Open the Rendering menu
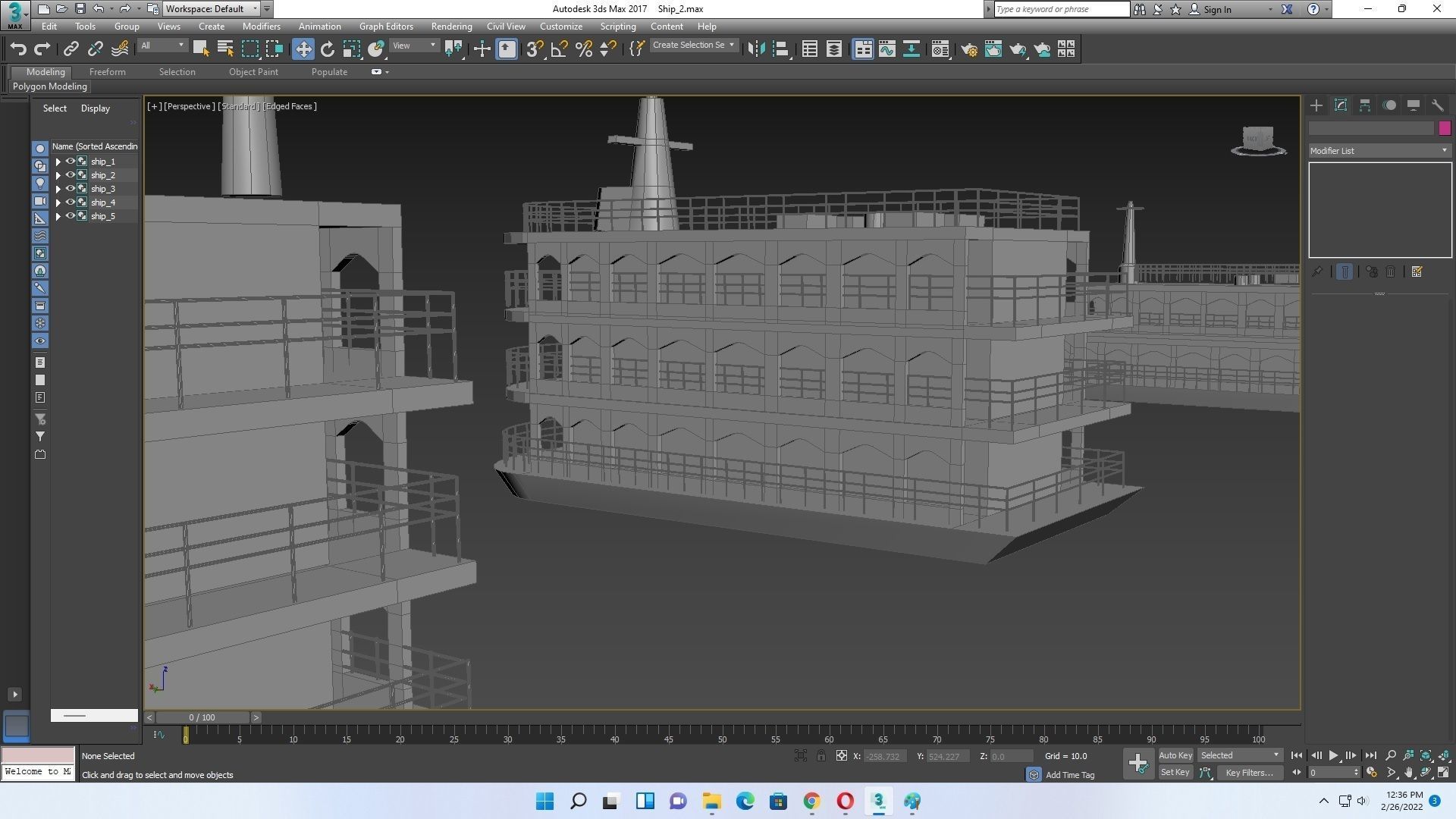 pyautogui.click(x=451, y=27)
